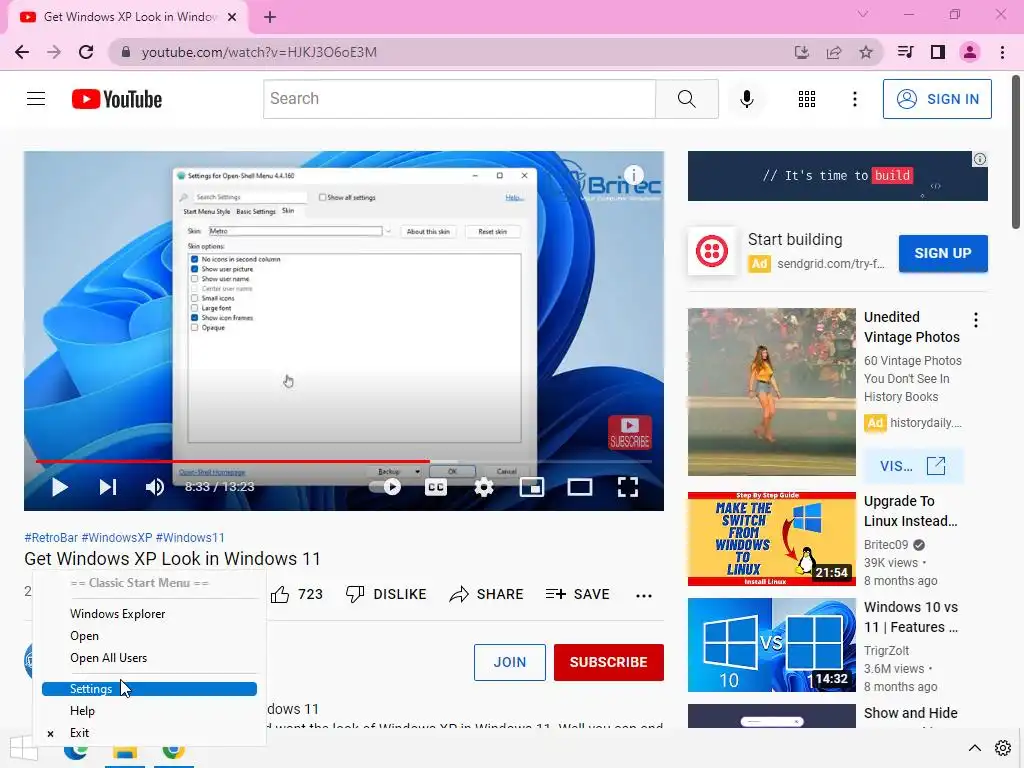This screenshot has width=1024, height=768.
Task: Click the SHARE button
Action: (x=487, y=594)
